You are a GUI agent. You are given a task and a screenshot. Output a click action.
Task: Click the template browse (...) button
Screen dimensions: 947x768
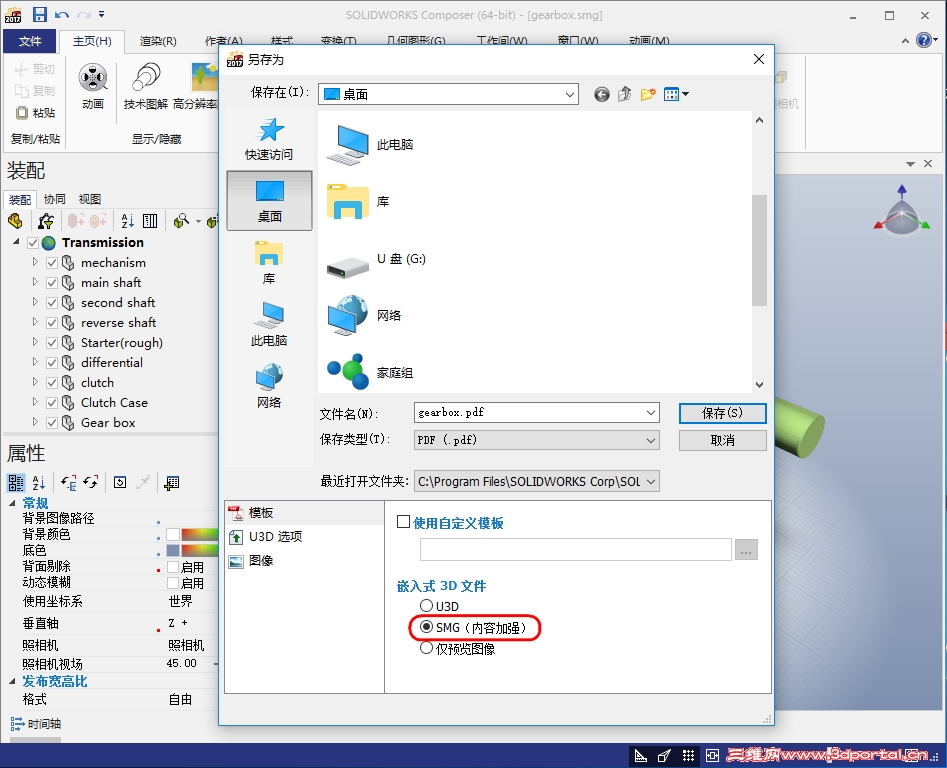pyautogui.click(x=746, y=550)
